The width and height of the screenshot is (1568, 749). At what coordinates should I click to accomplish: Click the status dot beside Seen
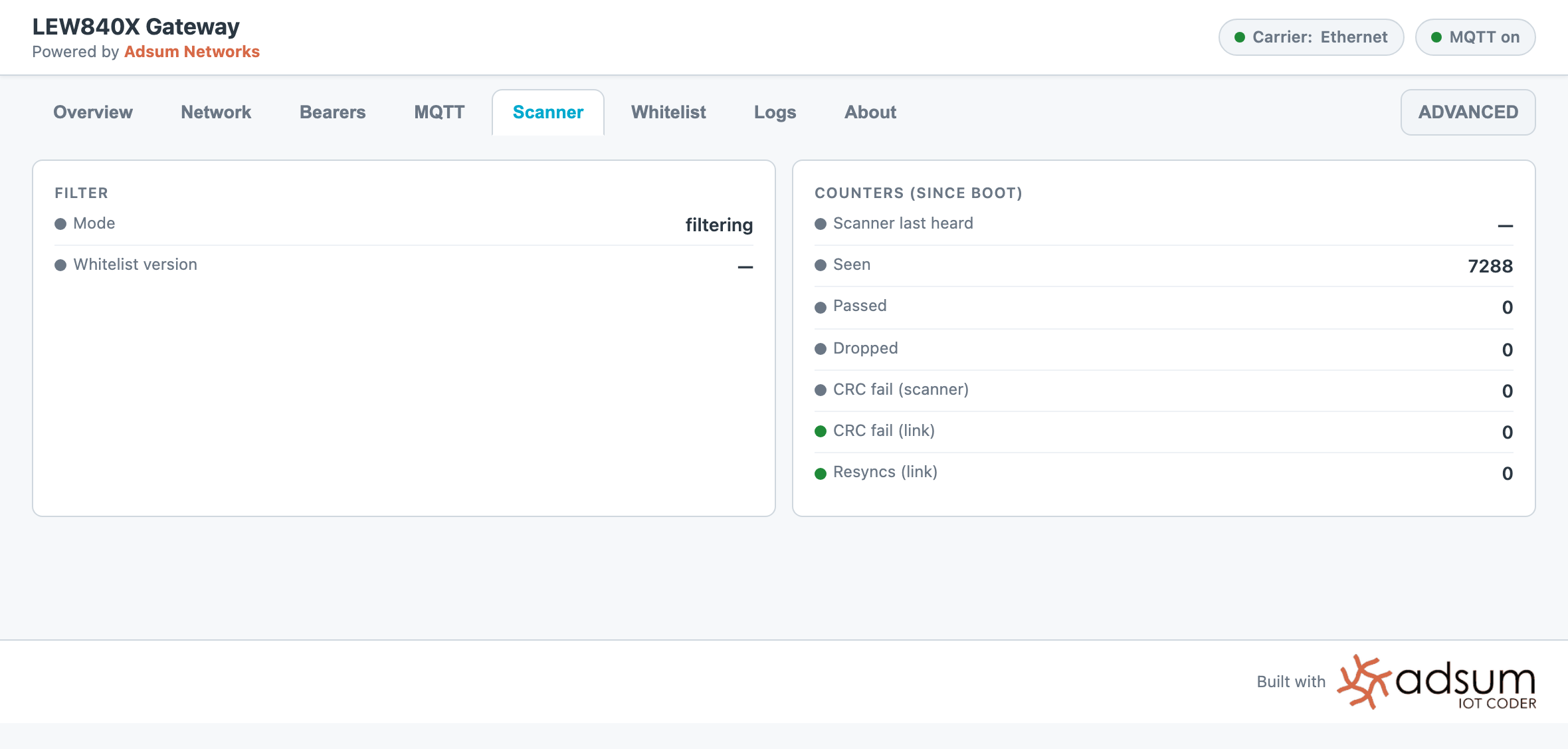pyautogui.click(x=821, y=265)
